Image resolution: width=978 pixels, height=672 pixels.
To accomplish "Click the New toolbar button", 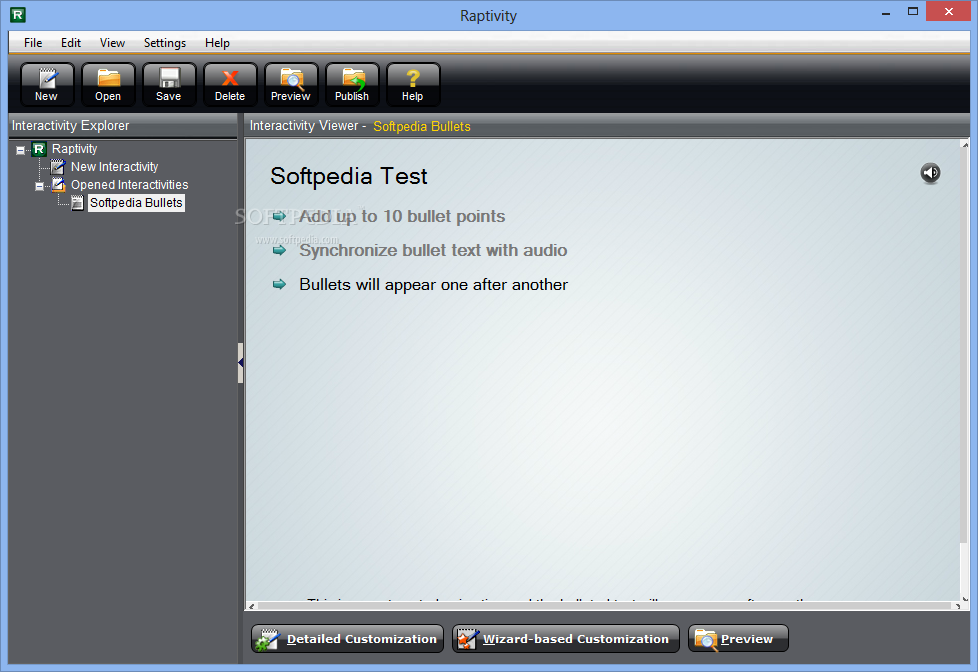I will pyautogui.click(x=47, y=85).
